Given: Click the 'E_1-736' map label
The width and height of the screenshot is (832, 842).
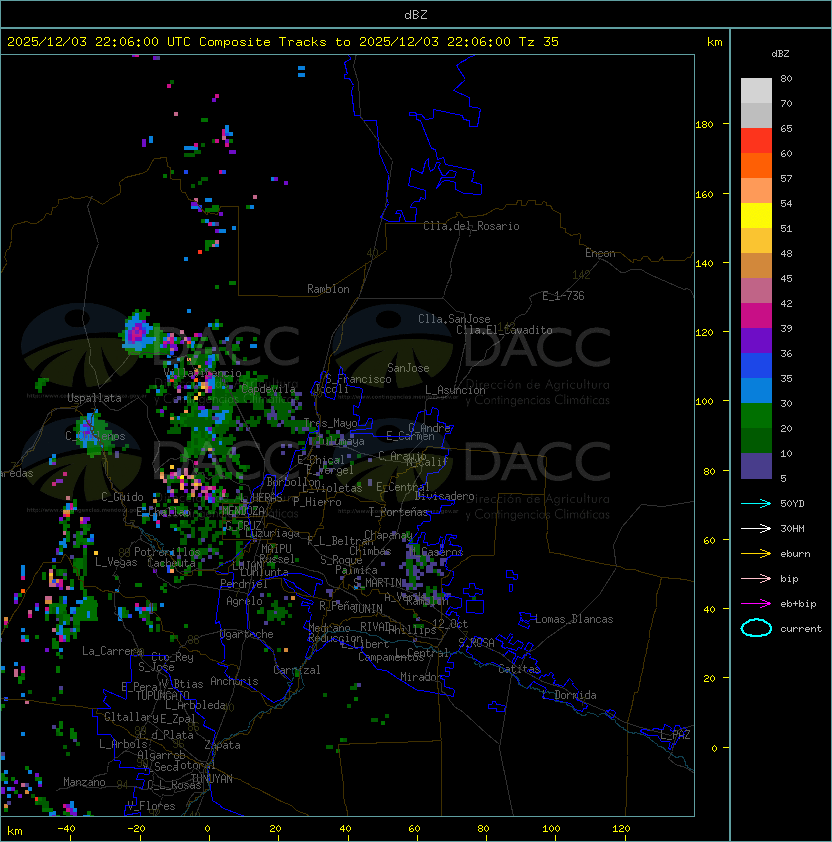Looking at the screenshot, I should 563,296.
